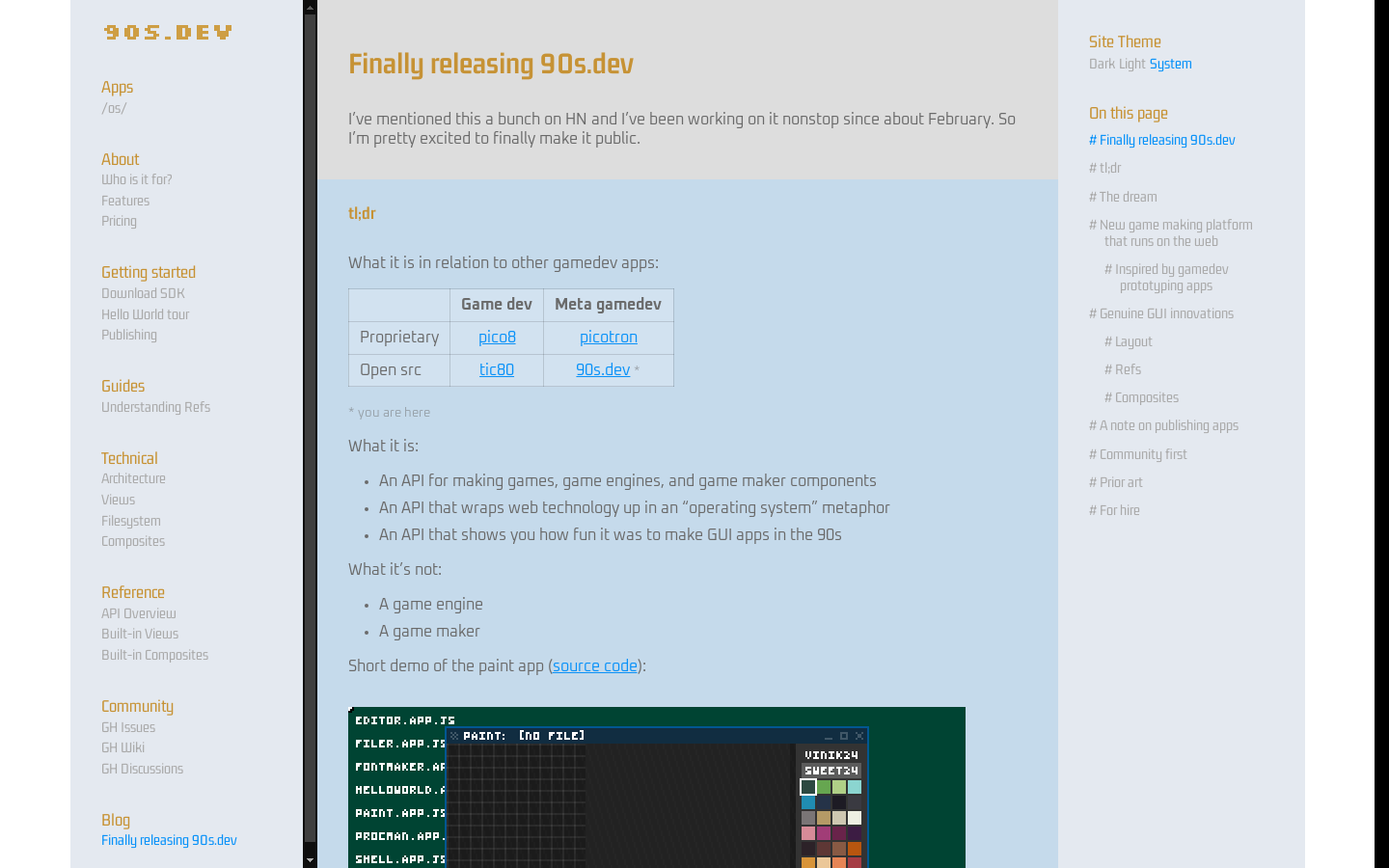Open GH Issues community link
The image size is (1389, 868).
tap(128, 727)
